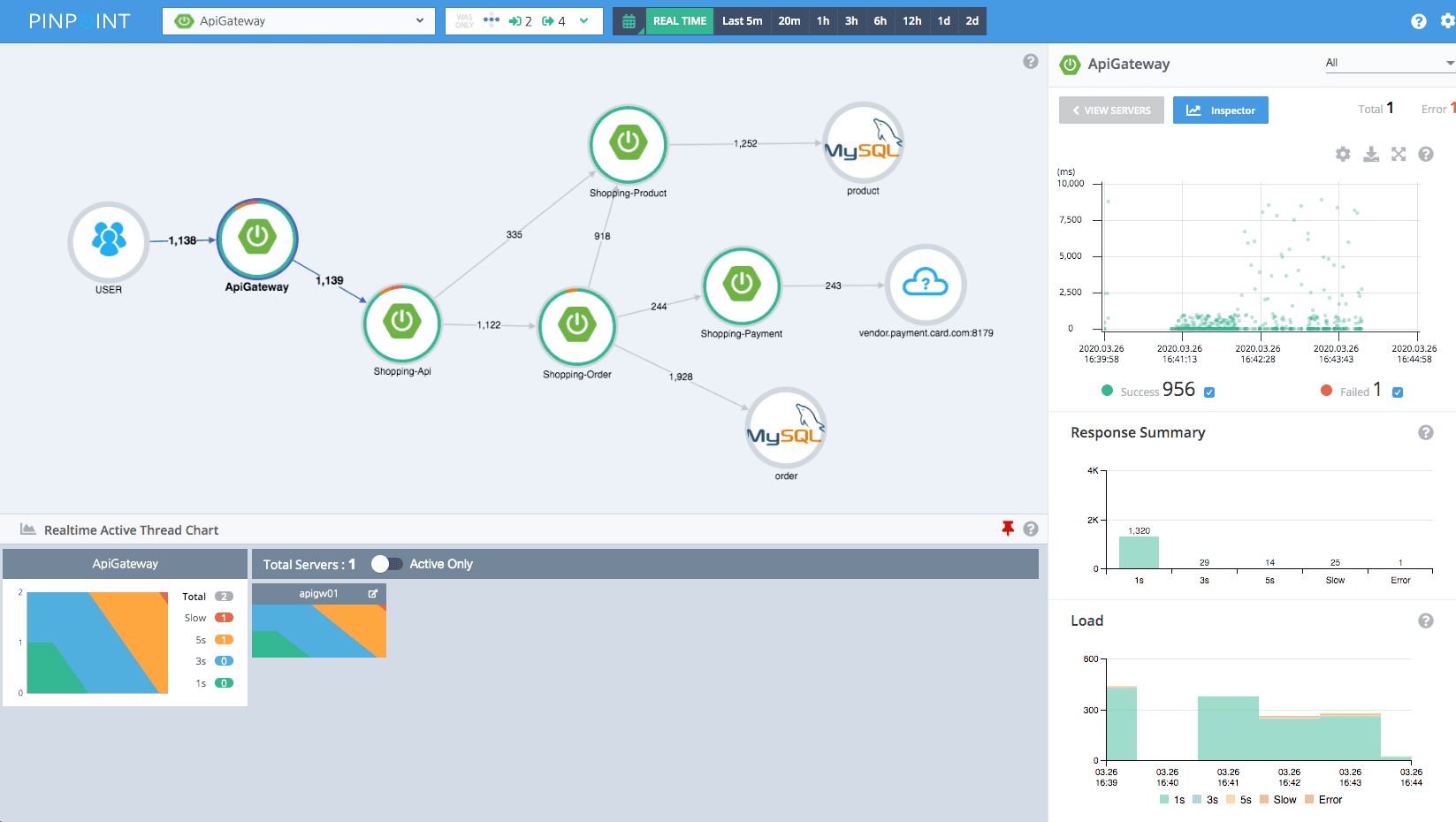Open apigw01 server detail icon

click(373, 593)
